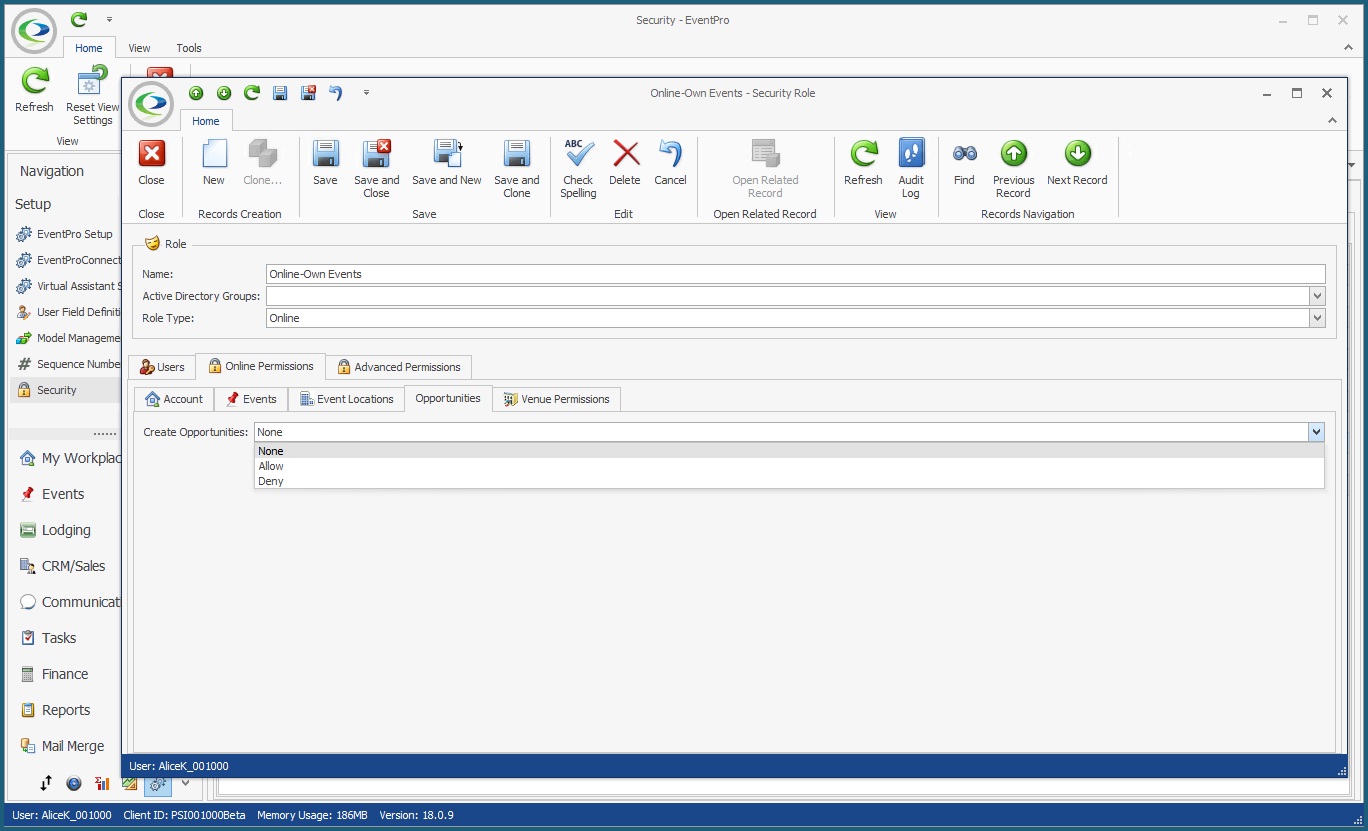This screenshot has width=1368, height=831.
Task: Open the View tab in the main EventPro window
Action: [139, 48]
